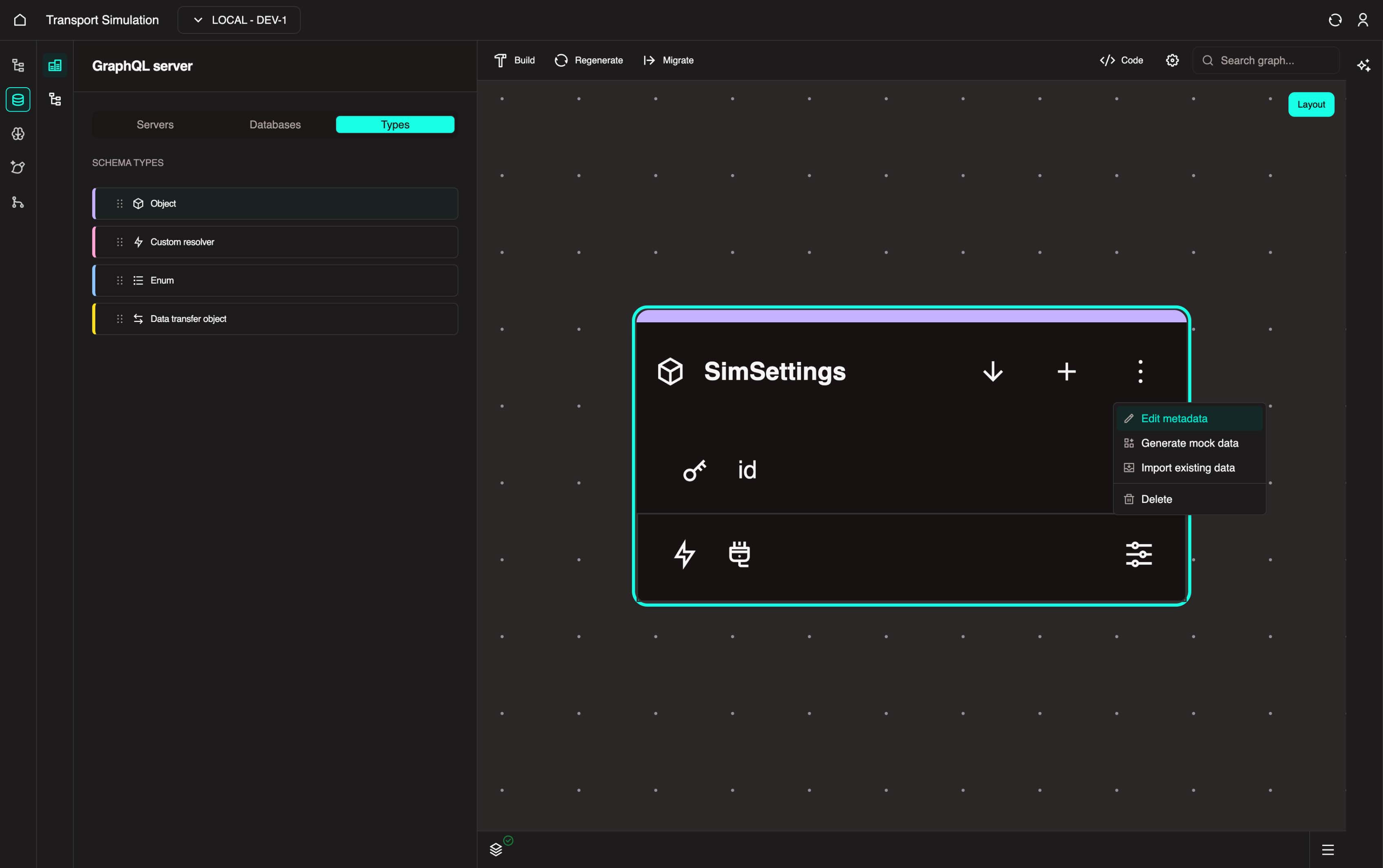Click the lightning resolver icon on SimSettings
Image resolution: width=1383 pixels, height=868 pixels.
click(x=685, y=555)
